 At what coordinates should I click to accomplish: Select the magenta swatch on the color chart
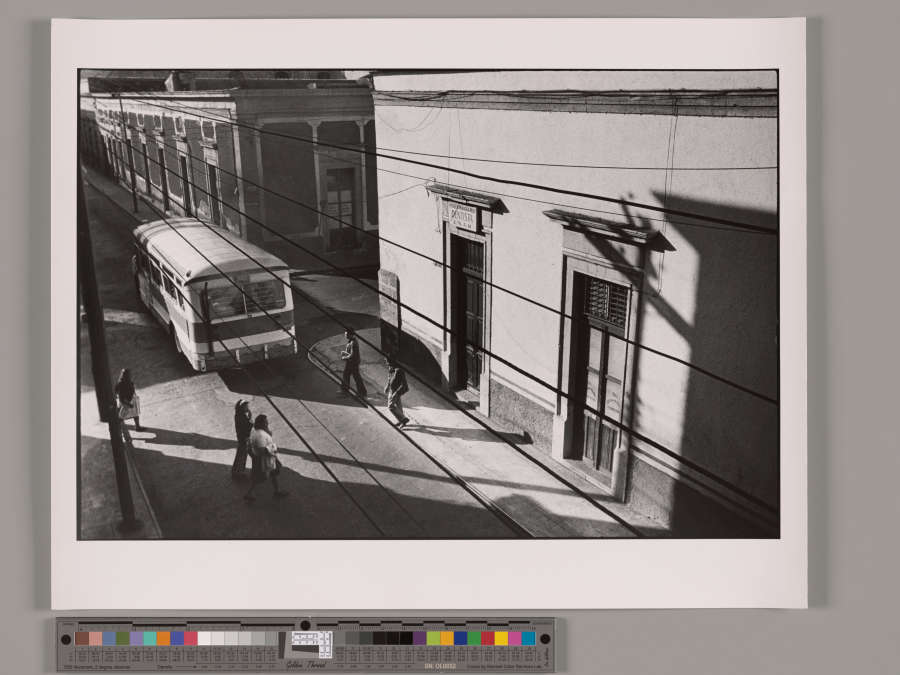point(514,638)
